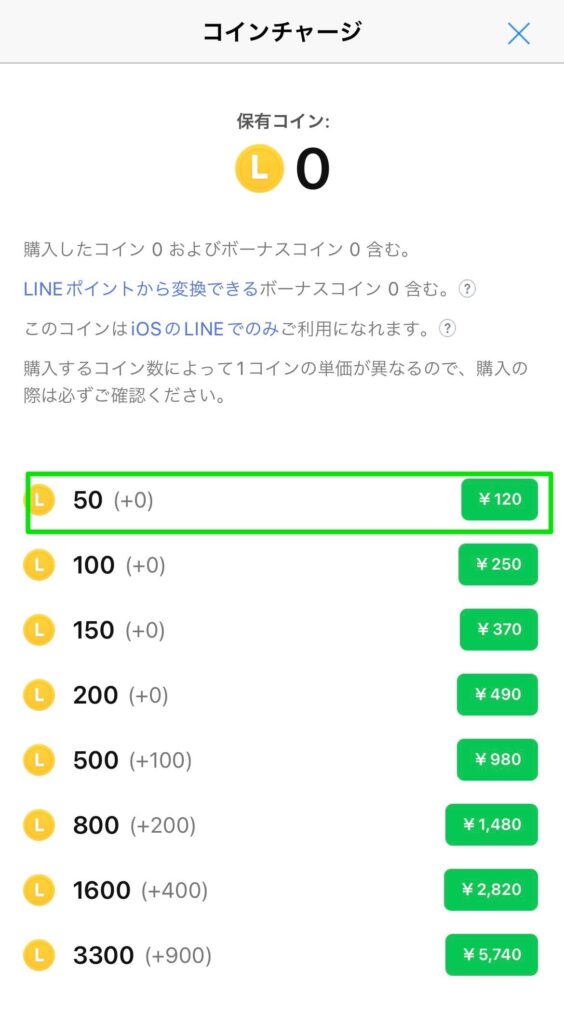Tap the coin icon of the 100 coin row
The width and height of the screenshot is (564, 1024).
(39, 565)
